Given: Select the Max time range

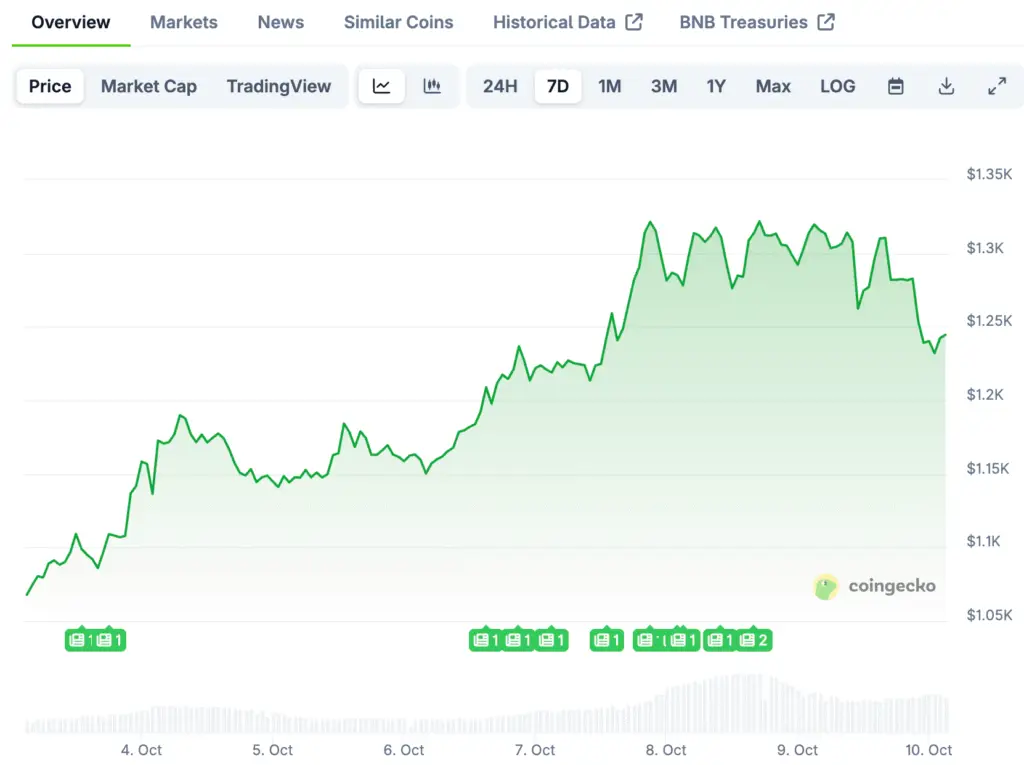Looking at the screenshot, I should pos(773,86).
